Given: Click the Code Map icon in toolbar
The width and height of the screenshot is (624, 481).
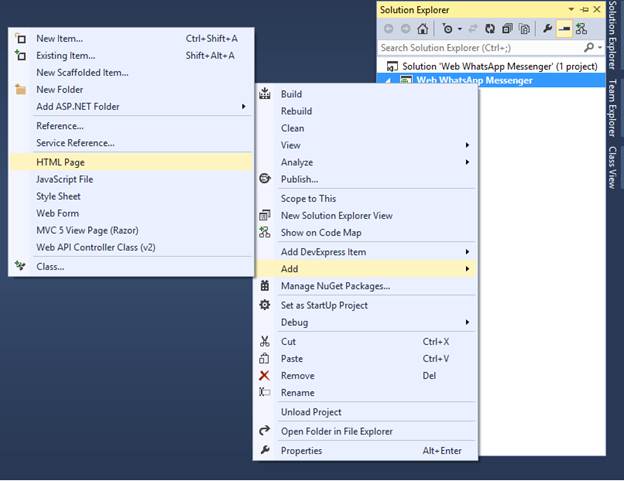Looking at the screenshot, I should click(581, 29).
